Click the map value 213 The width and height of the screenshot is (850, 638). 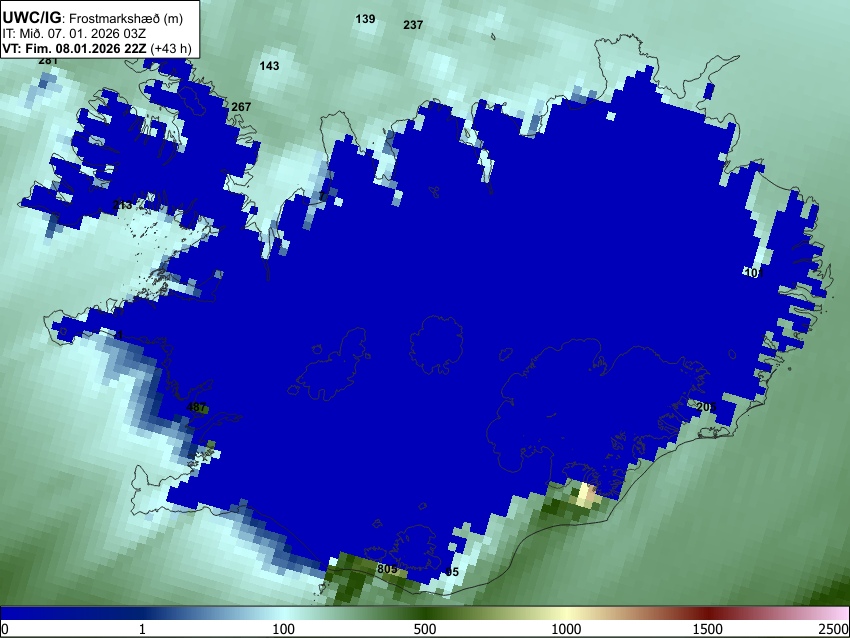click(123, 205)
